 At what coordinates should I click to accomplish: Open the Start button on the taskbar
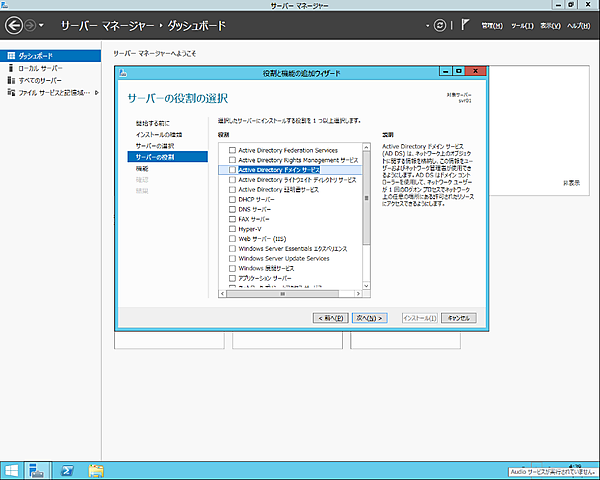click(12, 470)
